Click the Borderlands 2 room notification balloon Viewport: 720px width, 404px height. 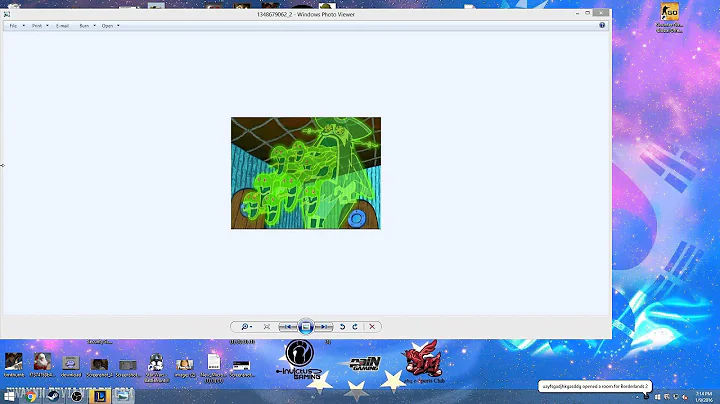click(x=595, y=386)
